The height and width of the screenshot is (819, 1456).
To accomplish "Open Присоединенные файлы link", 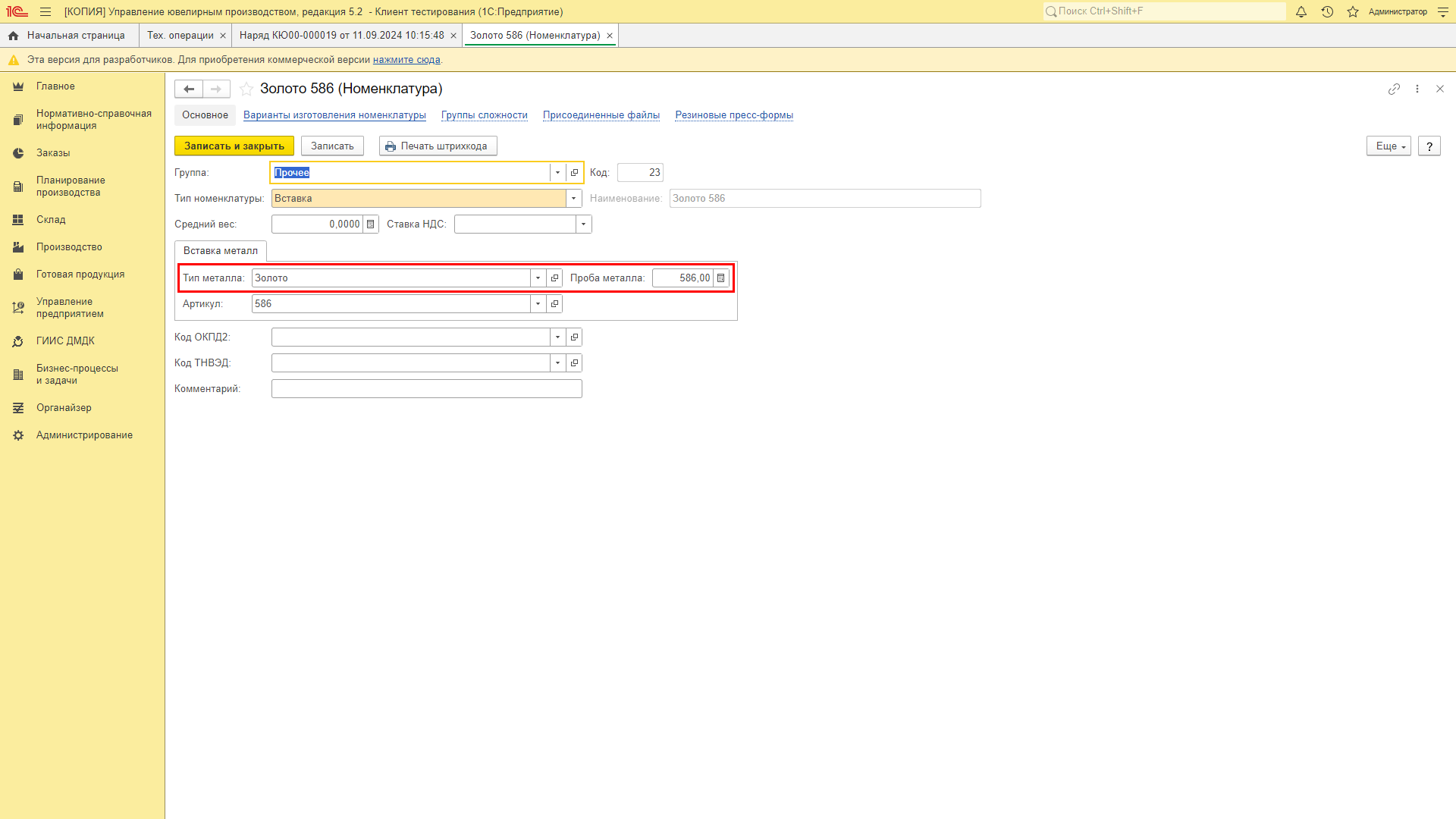I will pos(601,115).
